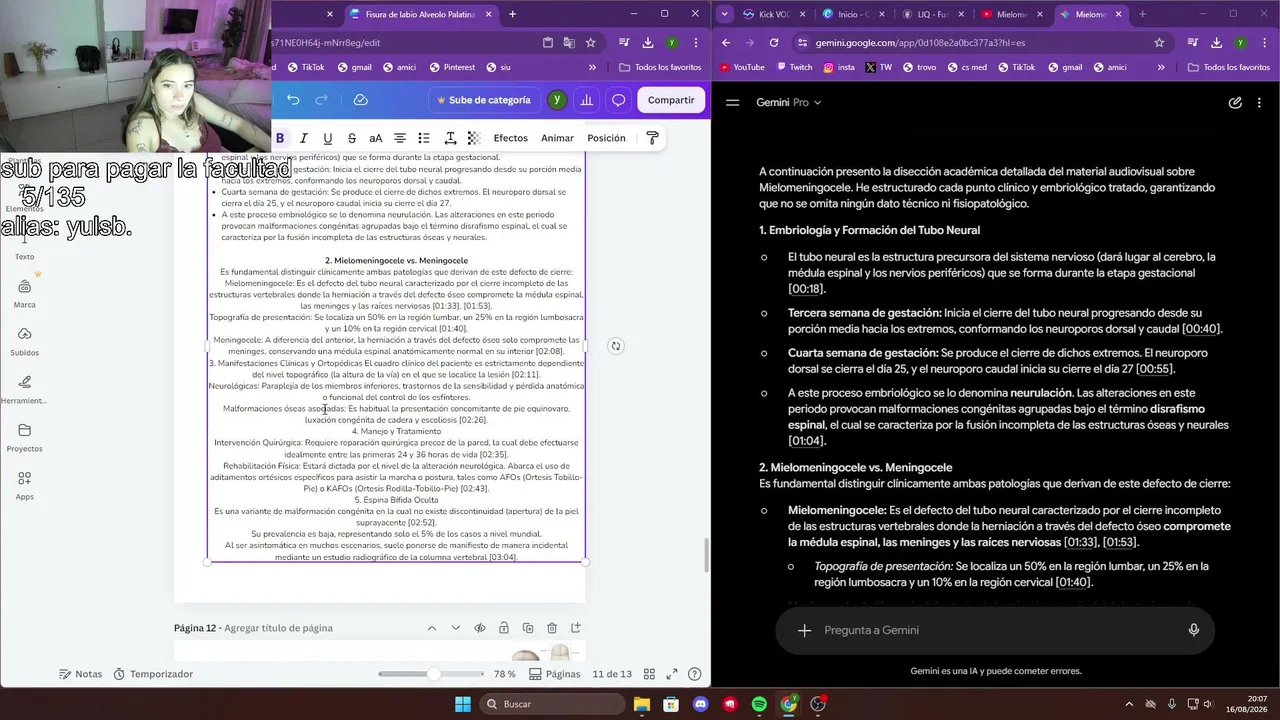Viewport: 1280px width, 720px height.
Task: Toggle italic text formatting
Action: pos(303,138)
